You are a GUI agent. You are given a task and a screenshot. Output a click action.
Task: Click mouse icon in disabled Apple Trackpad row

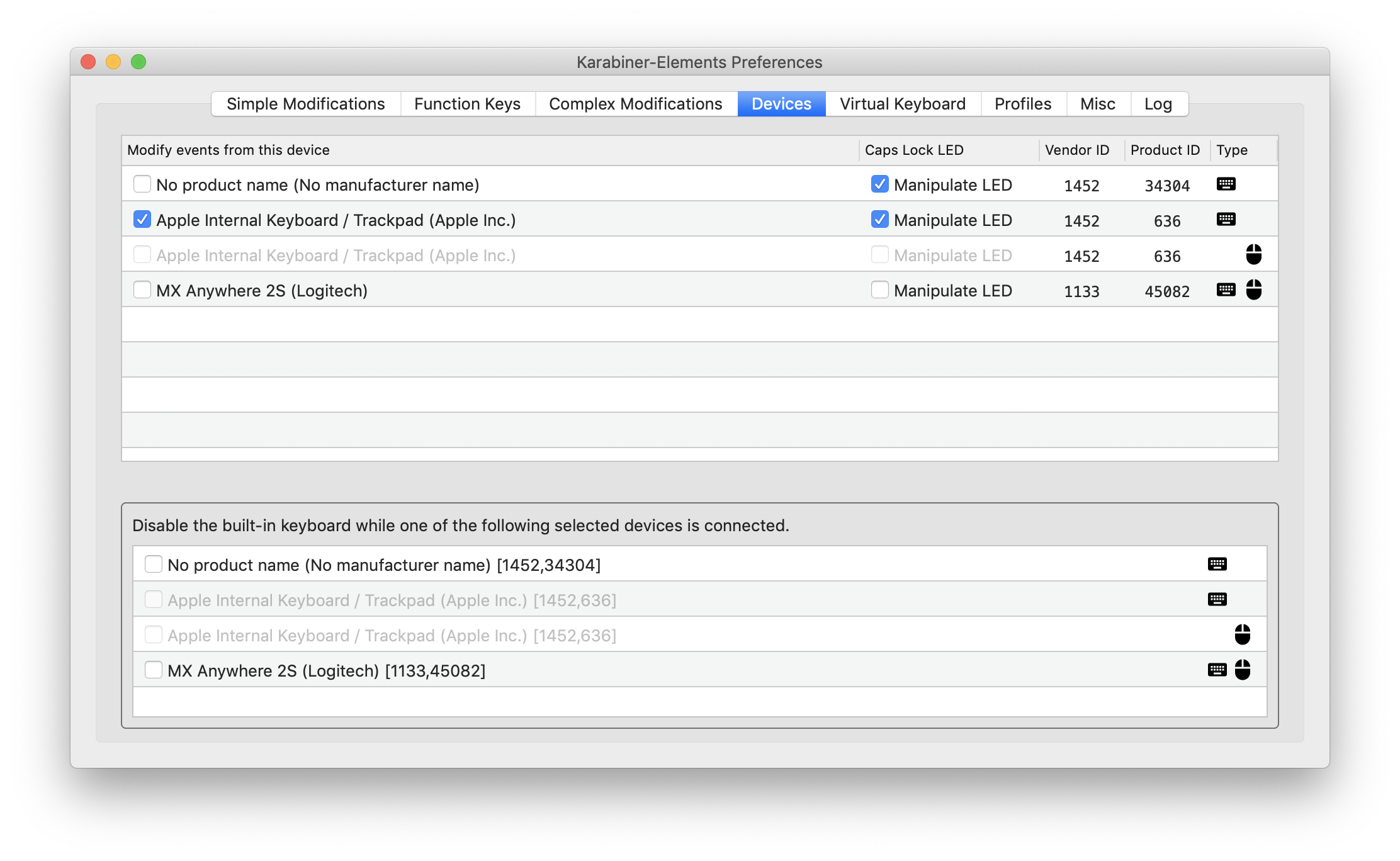pos(1253,255)
